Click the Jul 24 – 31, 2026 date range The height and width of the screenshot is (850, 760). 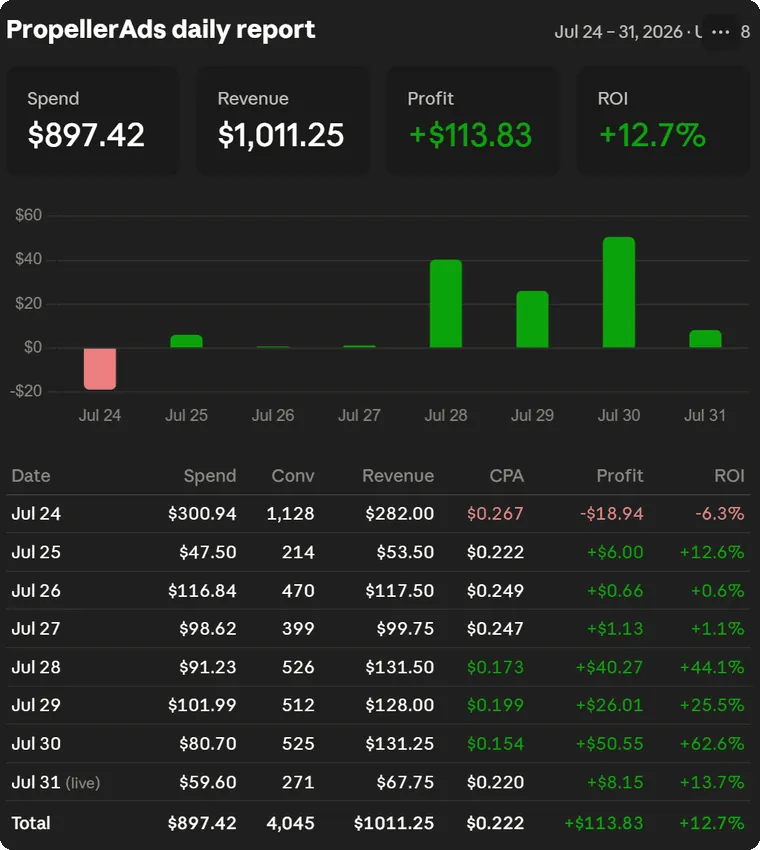click(619, 32)
